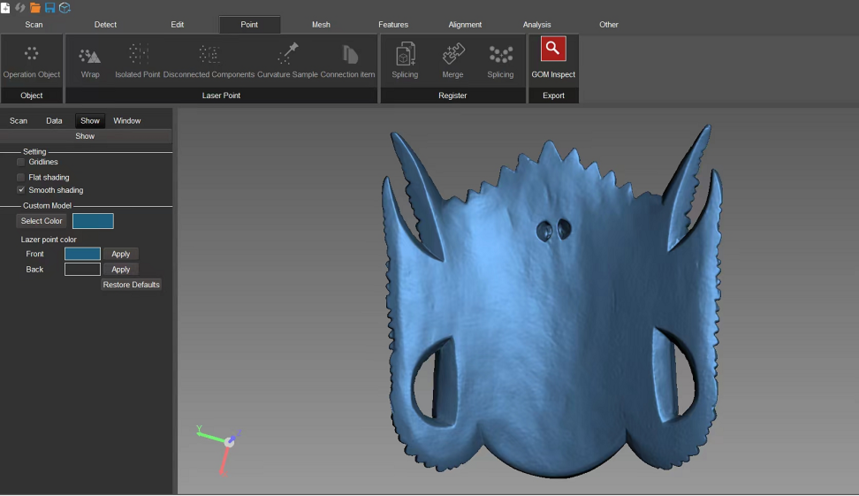Click Restore Defaults button
The width and height of the screenshot is (859, 496).
click(131, 284)
